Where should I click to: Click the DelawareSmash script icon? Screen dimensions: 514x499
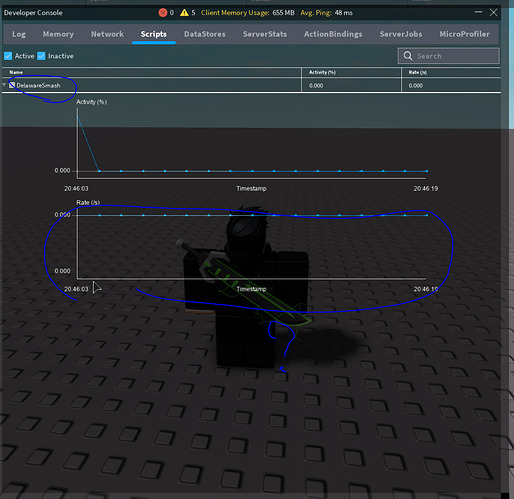pyautogui.click(x=12, y=85)
